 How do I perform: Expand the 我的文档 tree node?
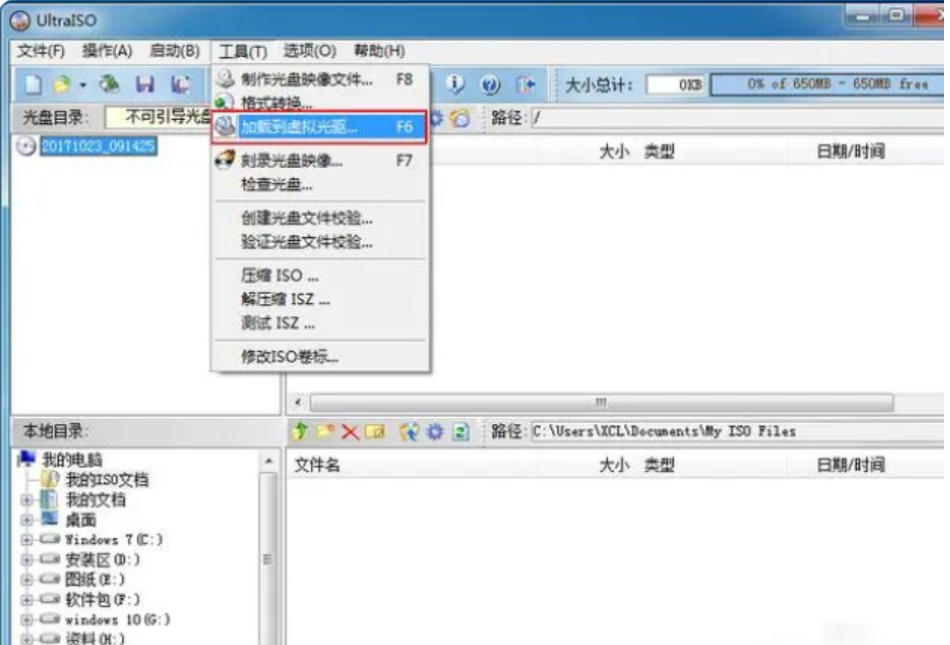(26, 500)
